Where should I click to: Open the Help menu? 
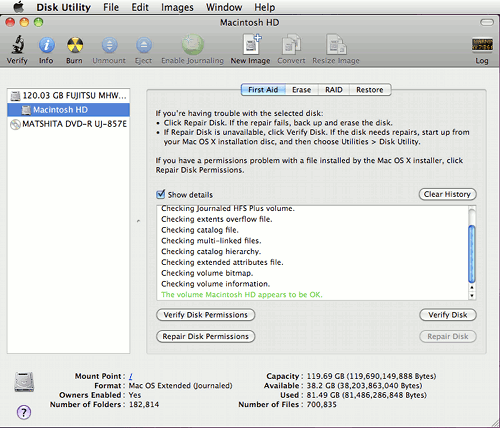click(265, 7)
